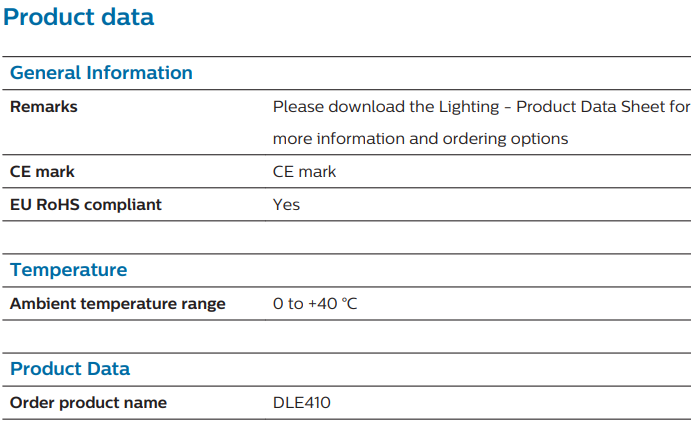Click the Order product name label
The height and width of the screenshot is (424, 698).
(88, 403)
